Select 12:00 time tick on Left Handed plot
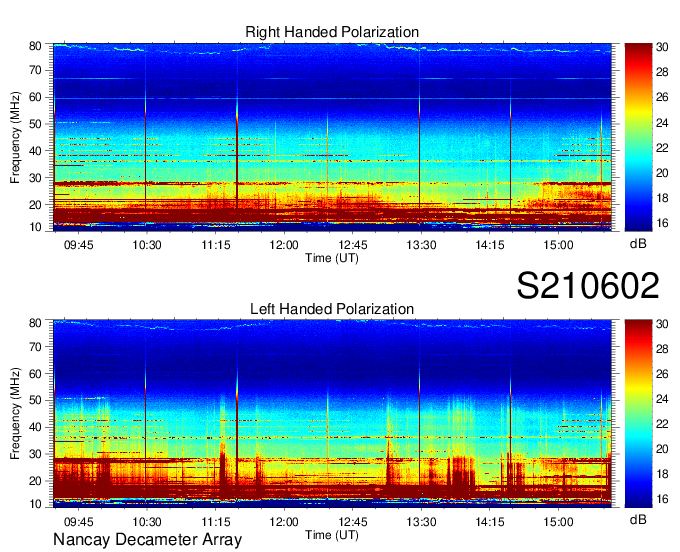Viewport: 680px width, 552px height. tap(284, 522)
